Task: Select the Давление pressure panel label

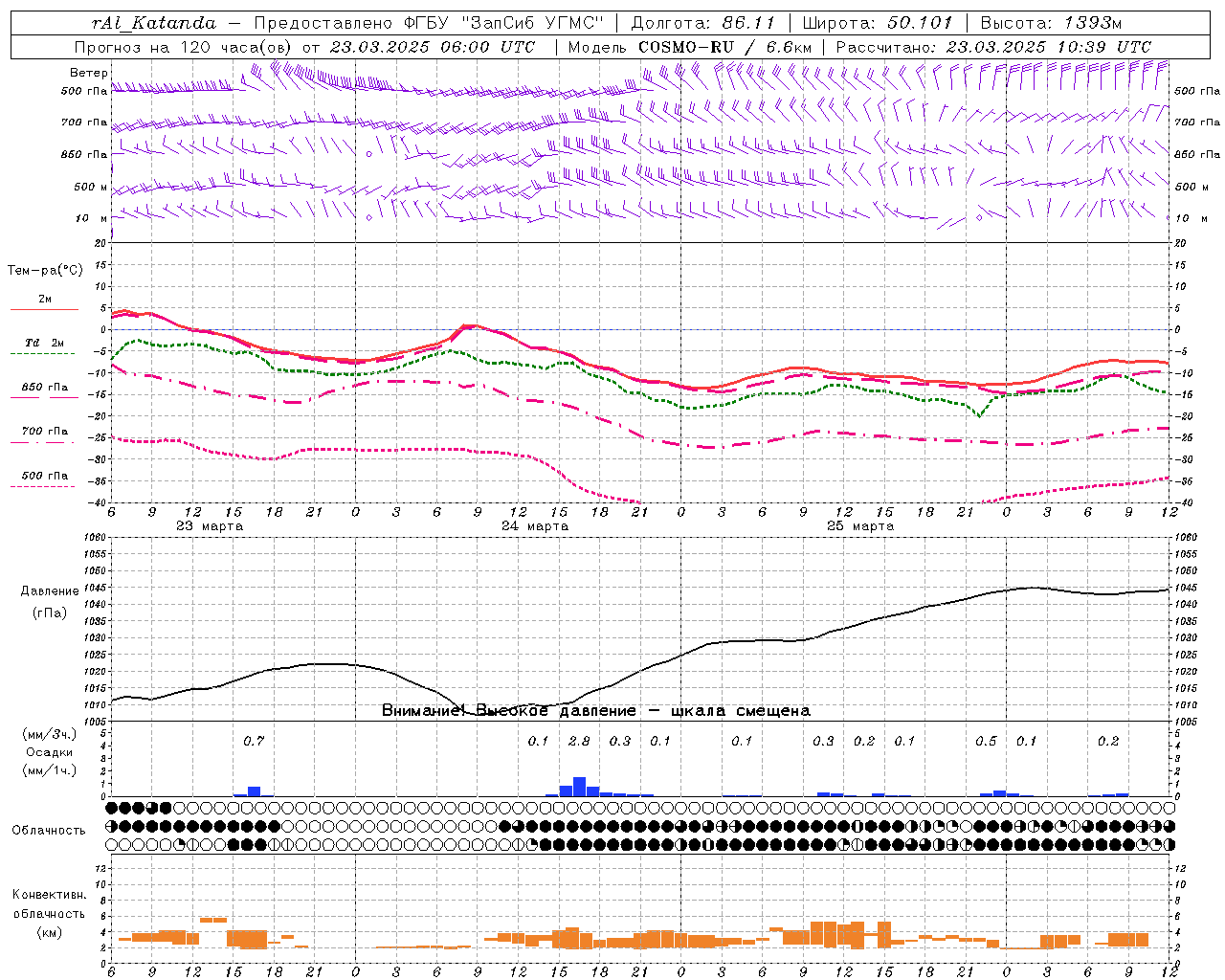Action: (x=50, y=591)
